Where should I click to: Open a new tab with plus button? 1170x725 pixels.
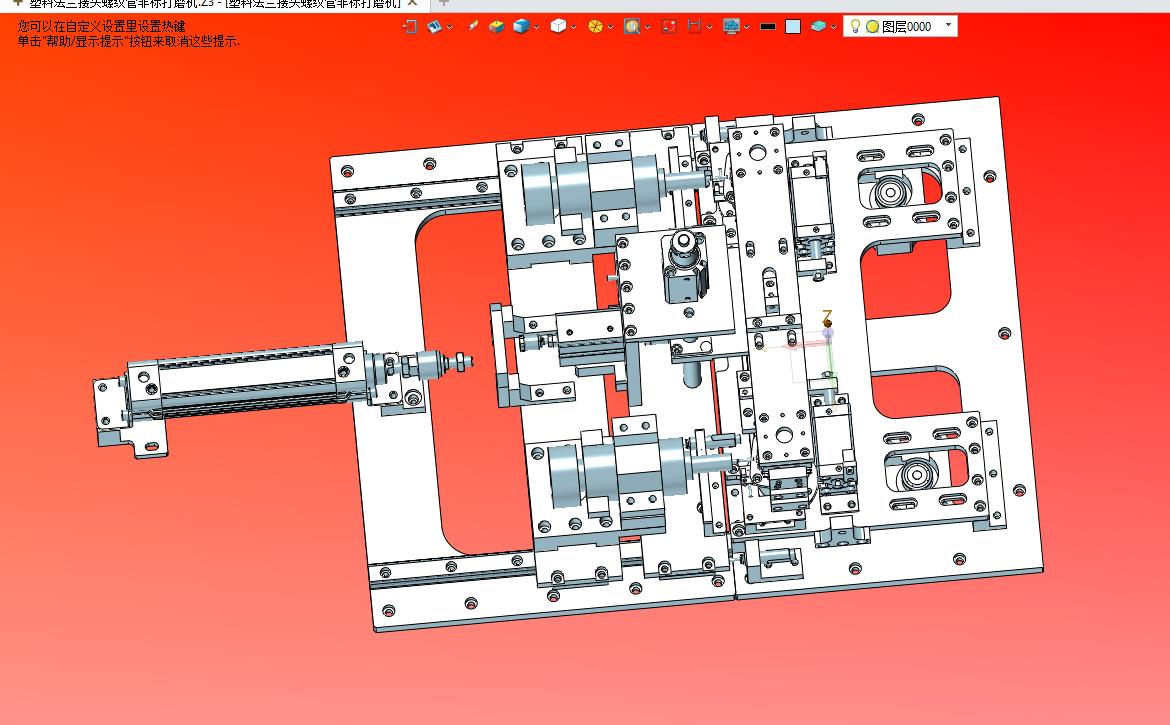pyautogui.click(x=445, y=3)
